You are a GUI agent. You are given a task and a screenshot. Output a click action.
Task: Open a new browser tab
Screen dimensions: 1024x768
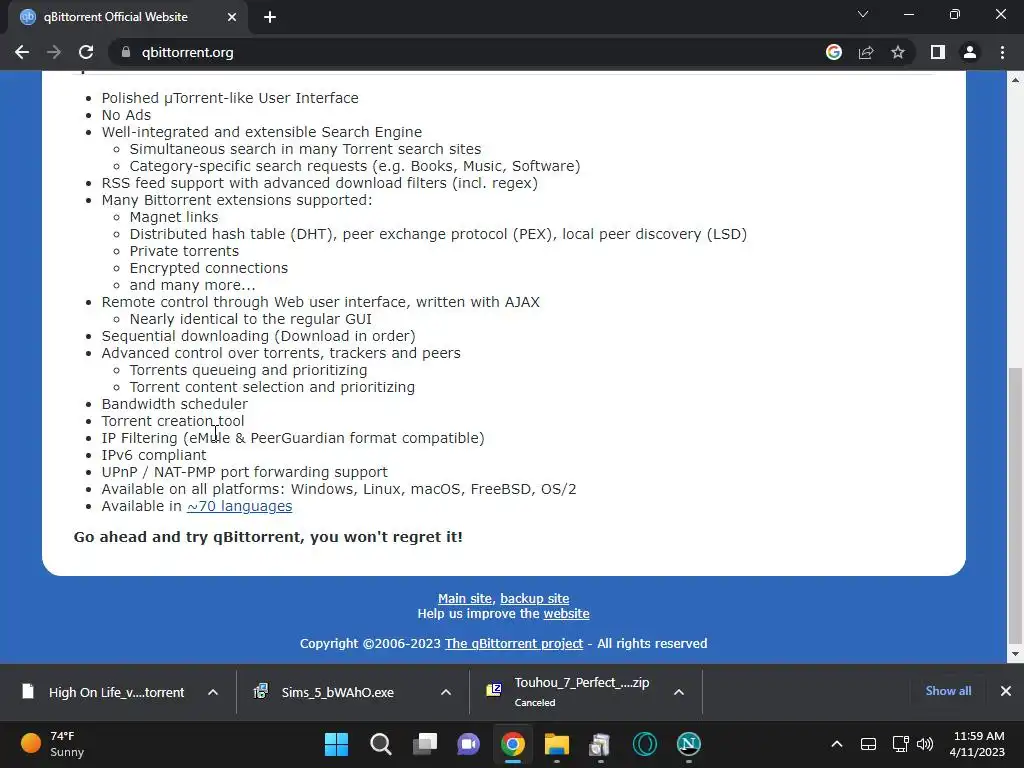point(270,17)
